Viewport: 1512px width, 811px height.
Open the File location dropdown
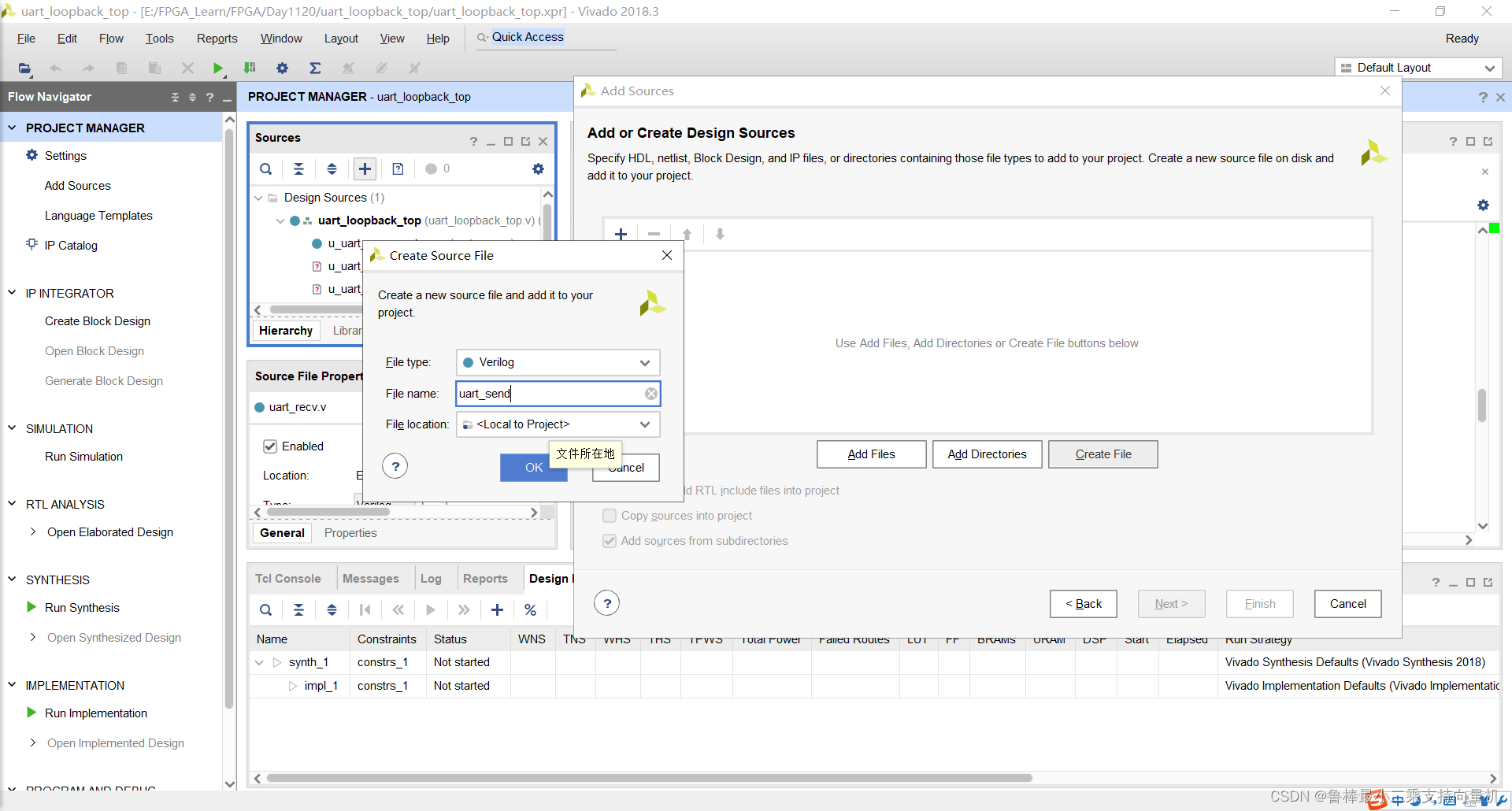click(558, 424)
